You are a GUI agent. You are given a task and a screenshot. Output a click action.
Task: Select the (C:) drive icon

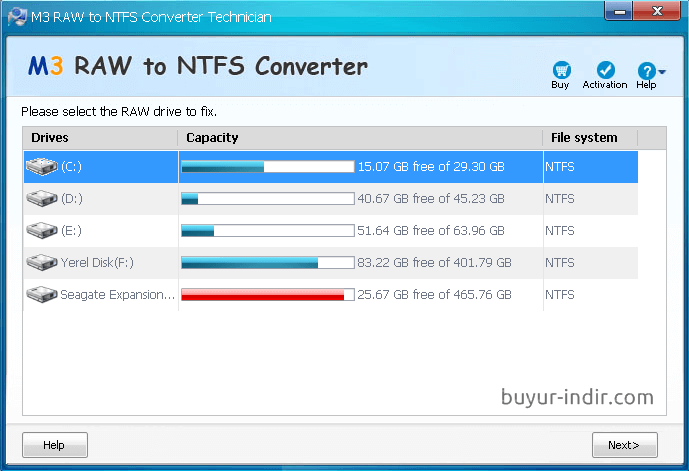[x=42, y=167]
